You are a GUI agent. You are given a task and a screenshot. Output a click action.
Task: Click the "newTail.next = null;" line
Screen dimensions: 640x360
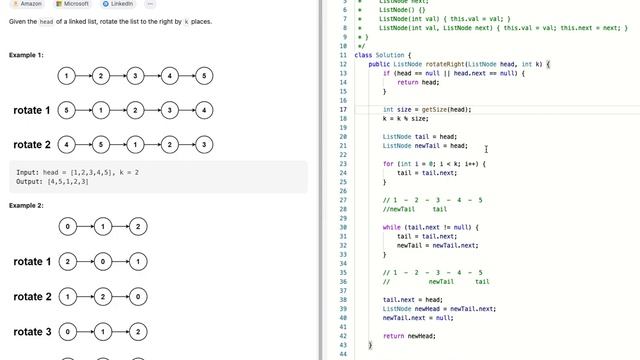click(x=418, y=318)
